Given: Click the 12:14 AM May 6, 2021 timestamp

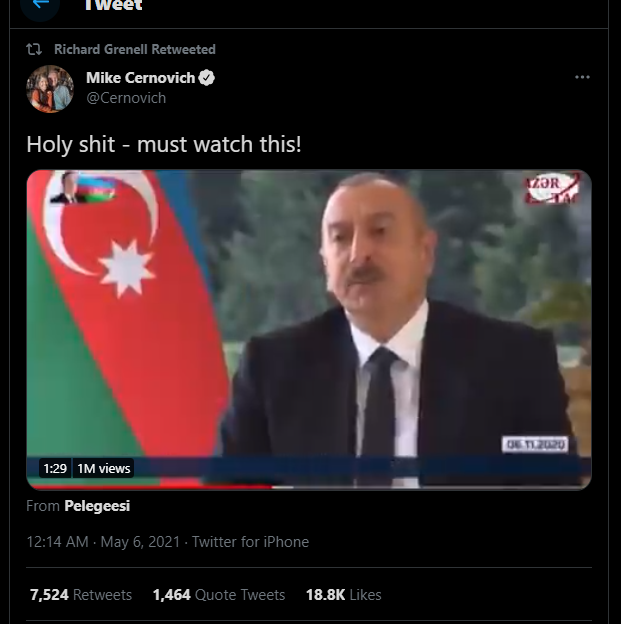Looking at the screenshot, I should tap(103, 542).
